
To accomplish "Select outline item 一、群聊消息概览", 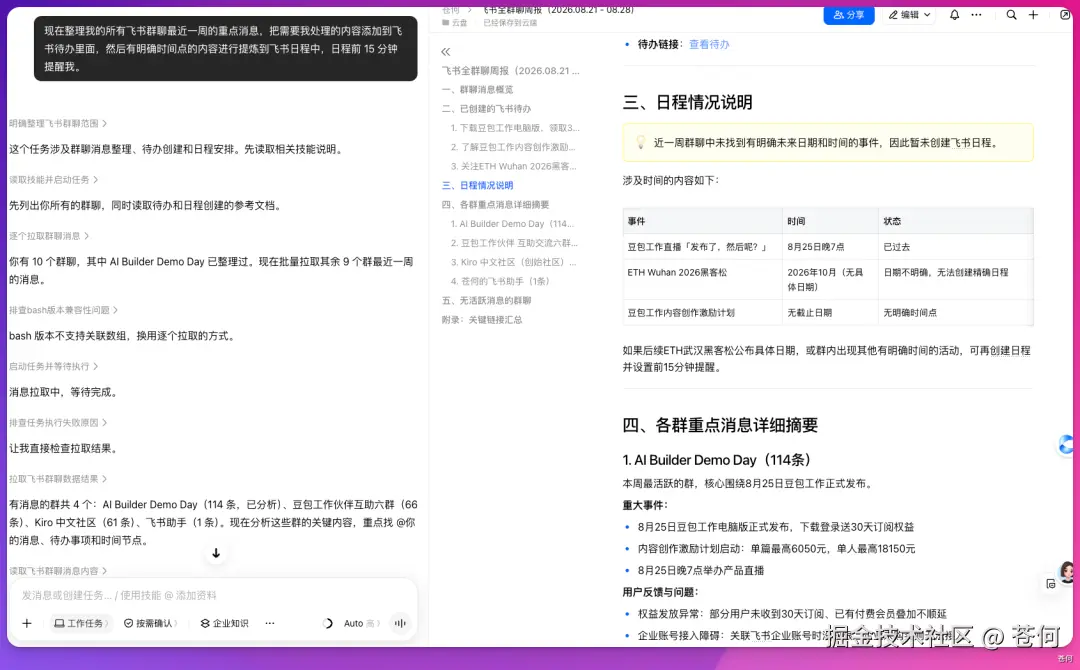I will click(x=477, y=90).
